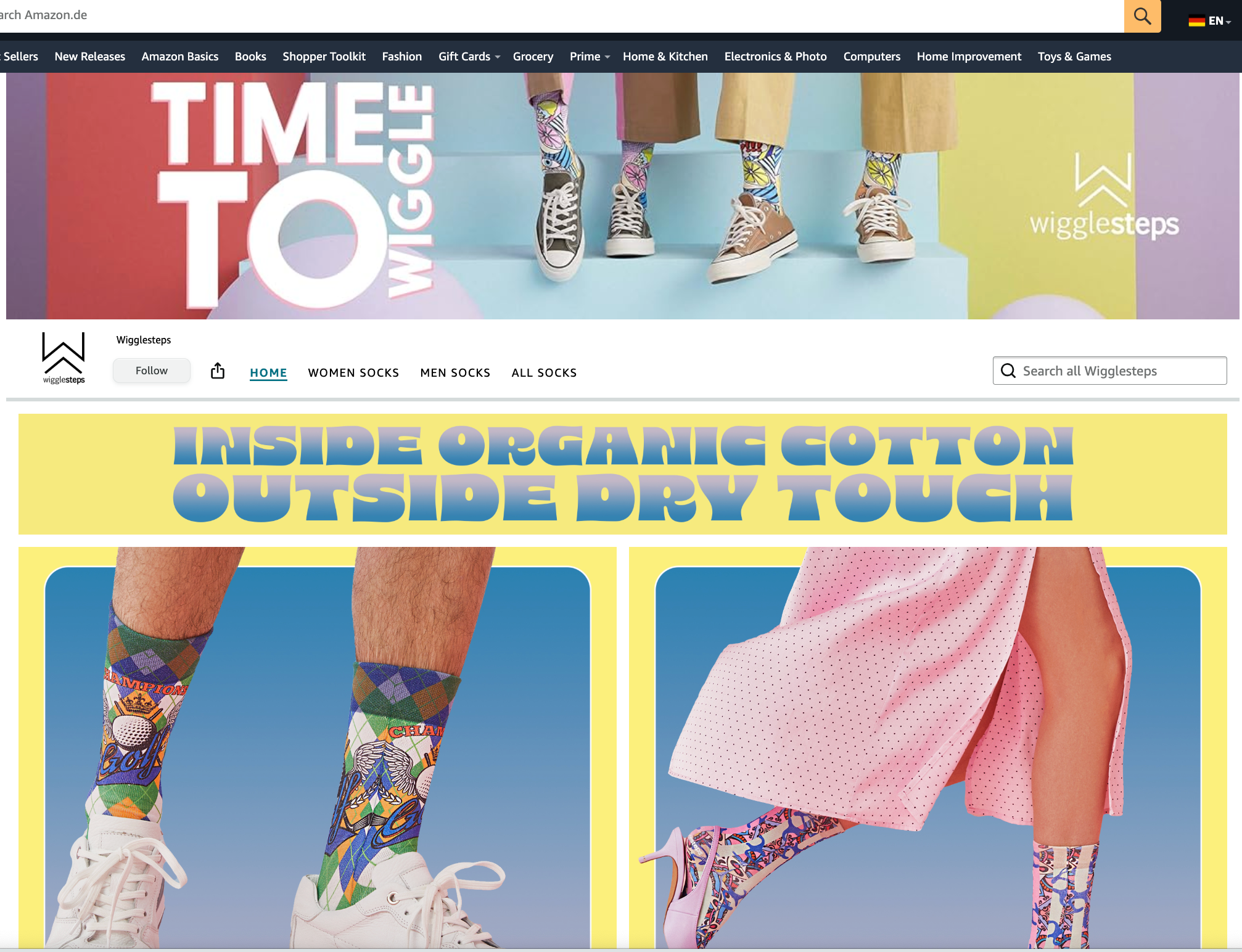Go to Amazon Basics
The image size is (1242, 952).
(180, 57)
